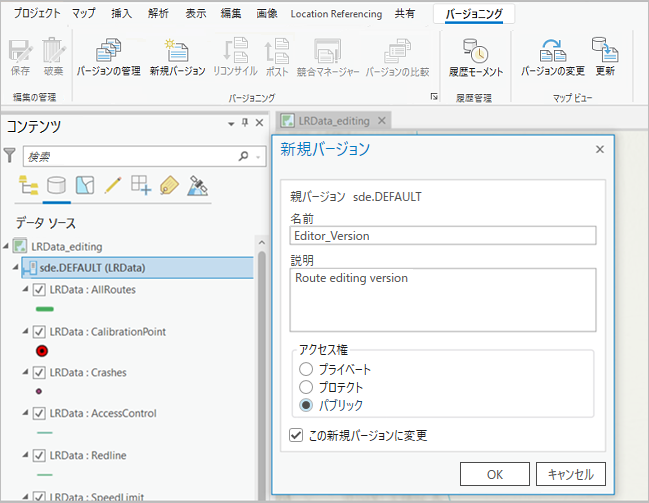The height and width of the screenshot is (503, 649).
Task: Click the Contents filter funnel icon
Action: pyautogui.click(x=10, y=156)
